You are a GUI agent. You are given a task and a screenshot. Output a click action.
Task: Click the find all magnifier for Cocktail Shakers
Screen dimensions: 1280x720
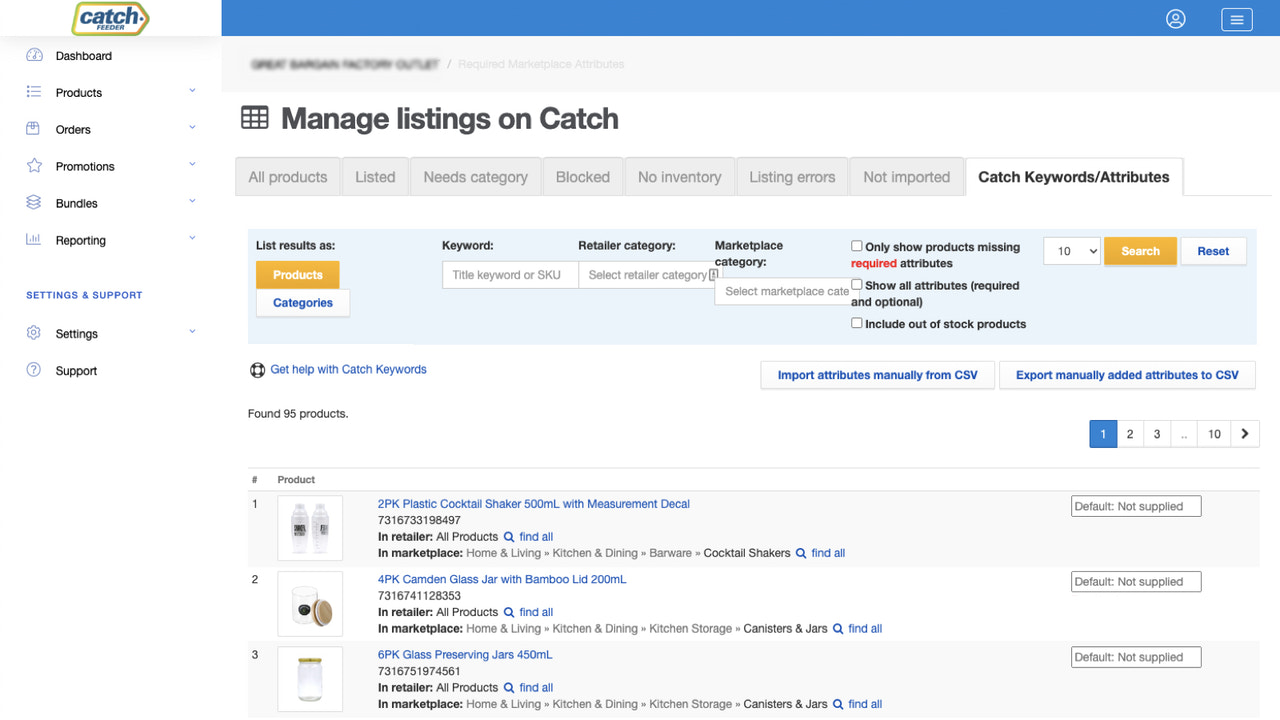click(800, 552)
